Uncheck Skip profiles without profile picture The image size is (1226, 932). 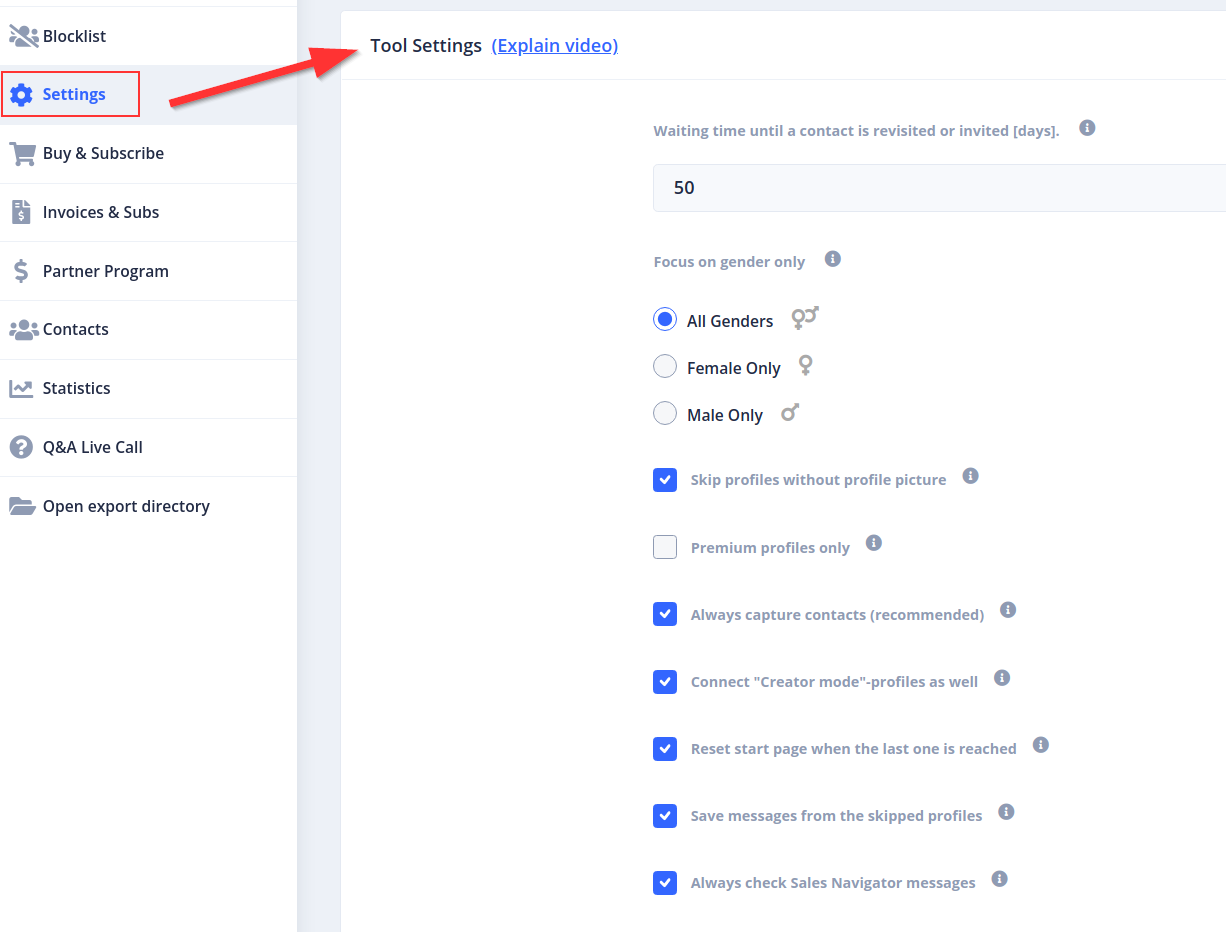click(665, 480)
